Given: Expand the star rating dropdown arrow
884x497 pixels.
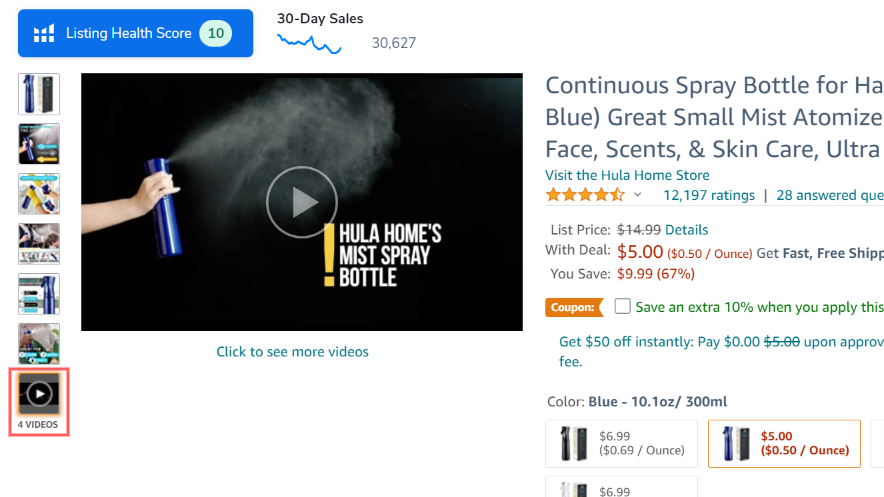Looking at the screenshot, I should click(x=638, y=195).
